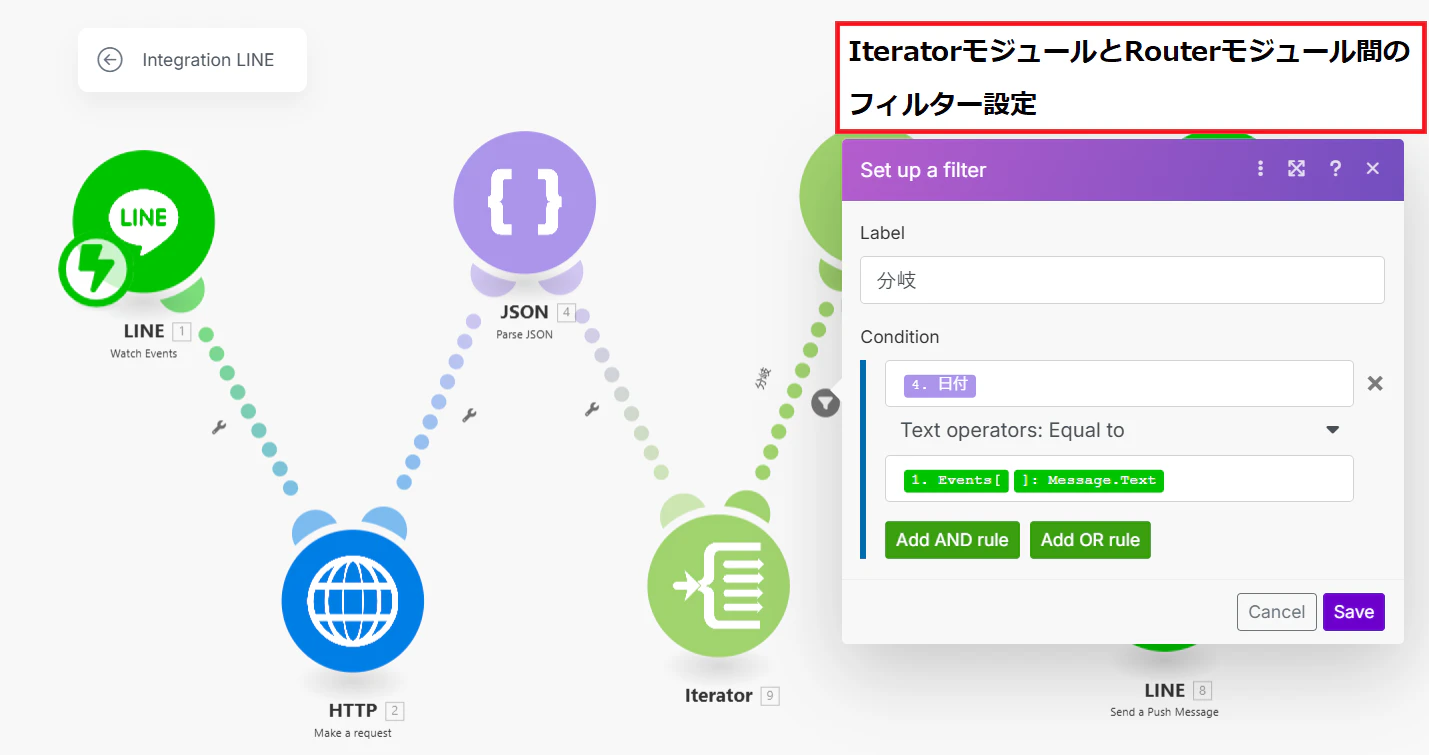The height and width of the screenshot is (755, 1429).
Task: Open help for Set up a filter
Action: pyautogui.click(x=1335, y=168)
